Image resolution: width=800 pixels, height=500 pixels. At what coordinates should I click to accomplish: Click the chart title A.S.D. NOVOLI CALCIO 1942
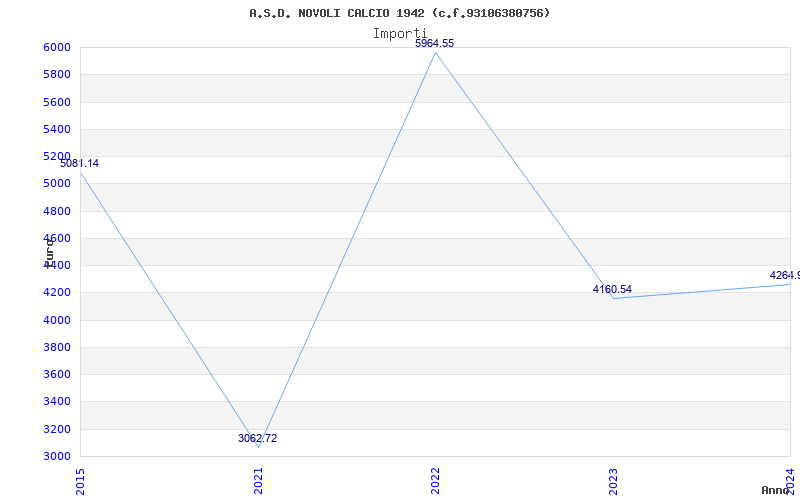(399, 13)
